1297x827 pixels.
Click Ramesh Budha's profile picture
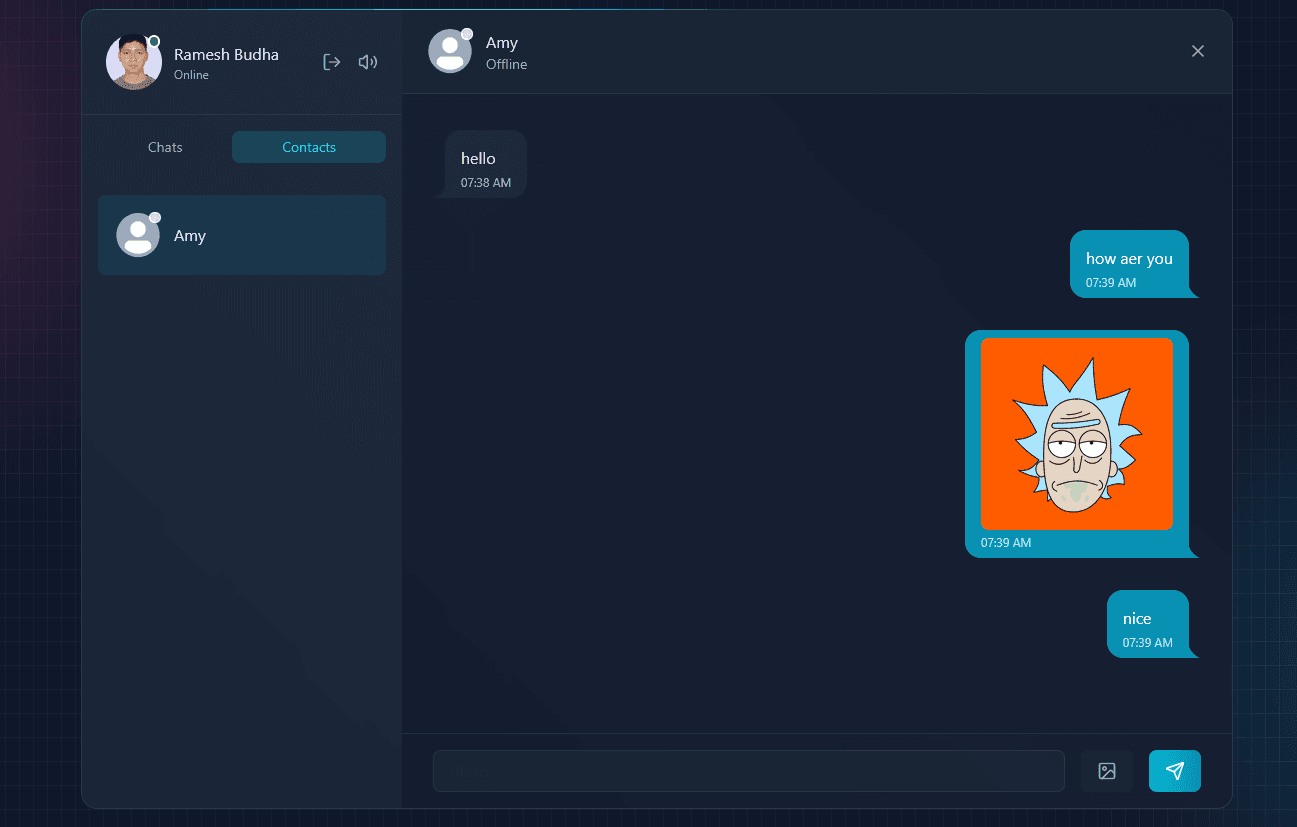pos(133,61)
